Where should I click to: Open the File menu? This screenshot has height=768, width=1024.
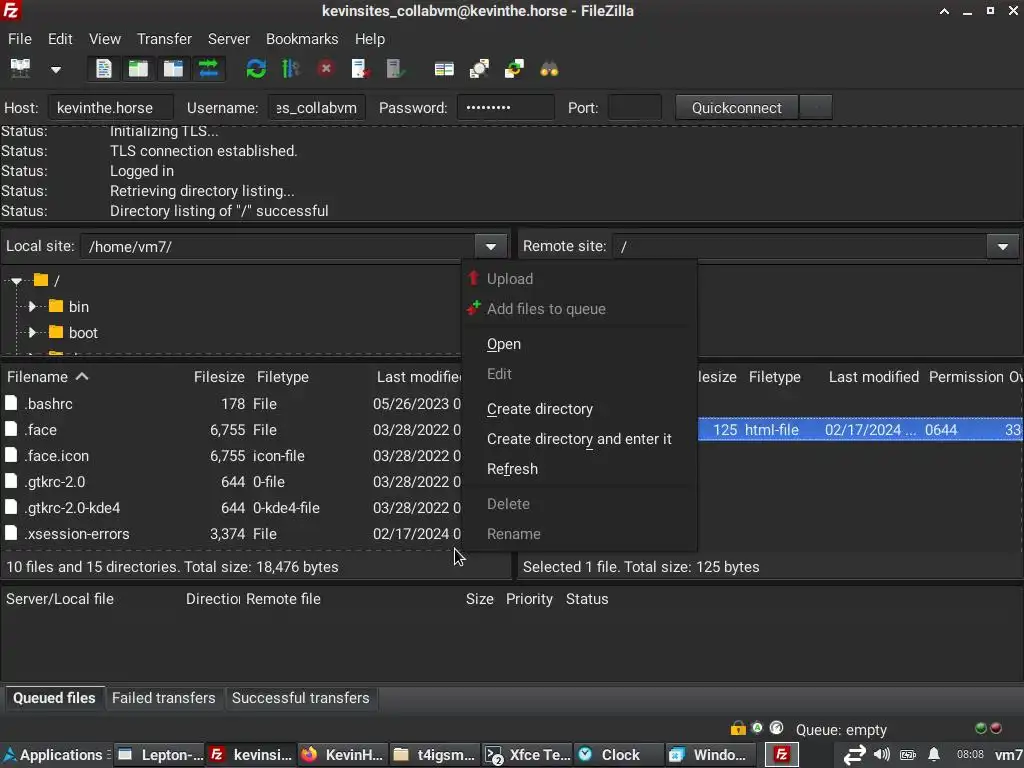[20, 39]
